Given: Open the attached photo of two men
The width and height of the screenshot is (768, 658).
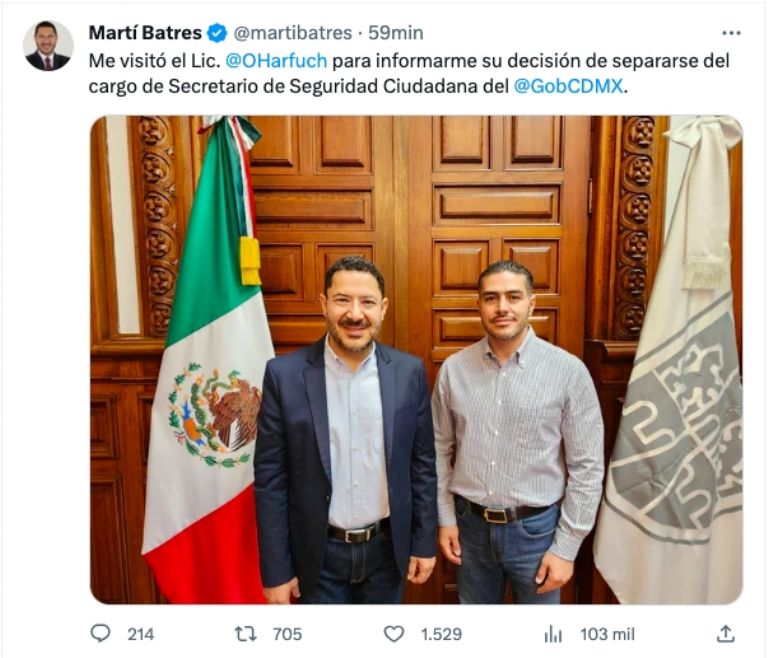Looking at the screenshot, I should (x=416, y=360).
